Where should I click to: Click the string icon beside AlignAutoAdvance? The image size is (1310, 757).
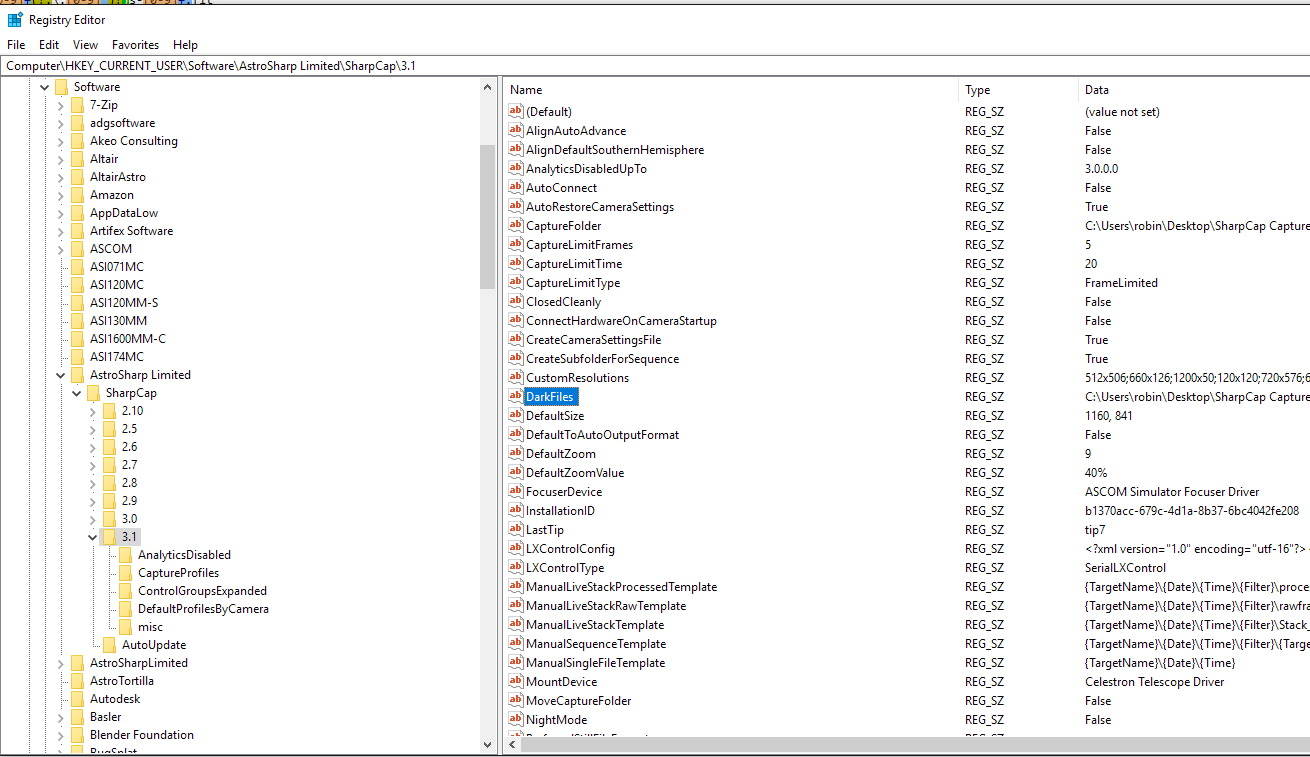tap(516, 131)
